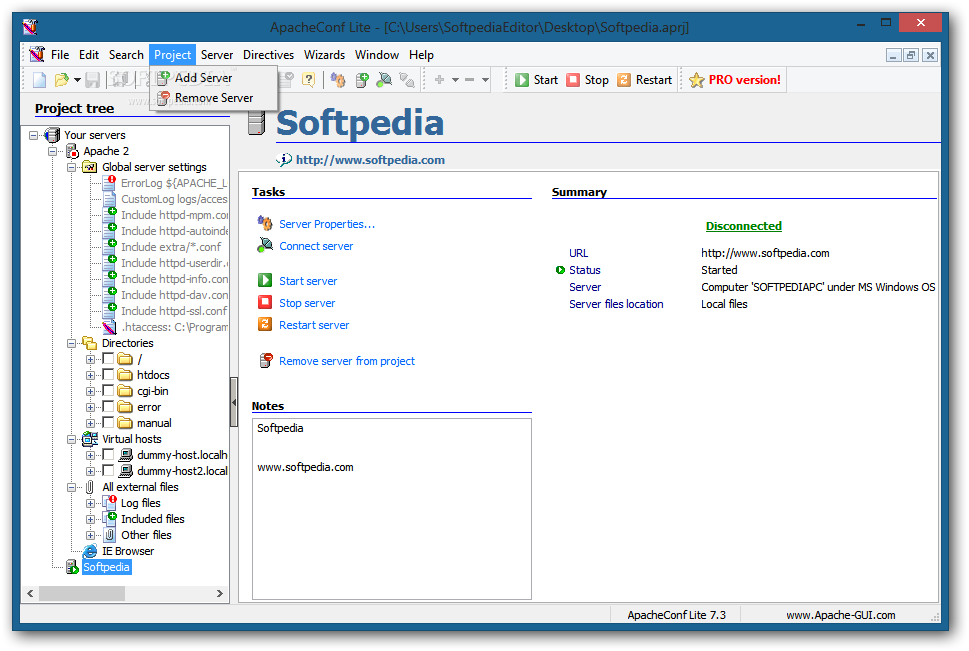Open the Directives menu
This screenshot has height=651, width=969.
pos(268,54)
